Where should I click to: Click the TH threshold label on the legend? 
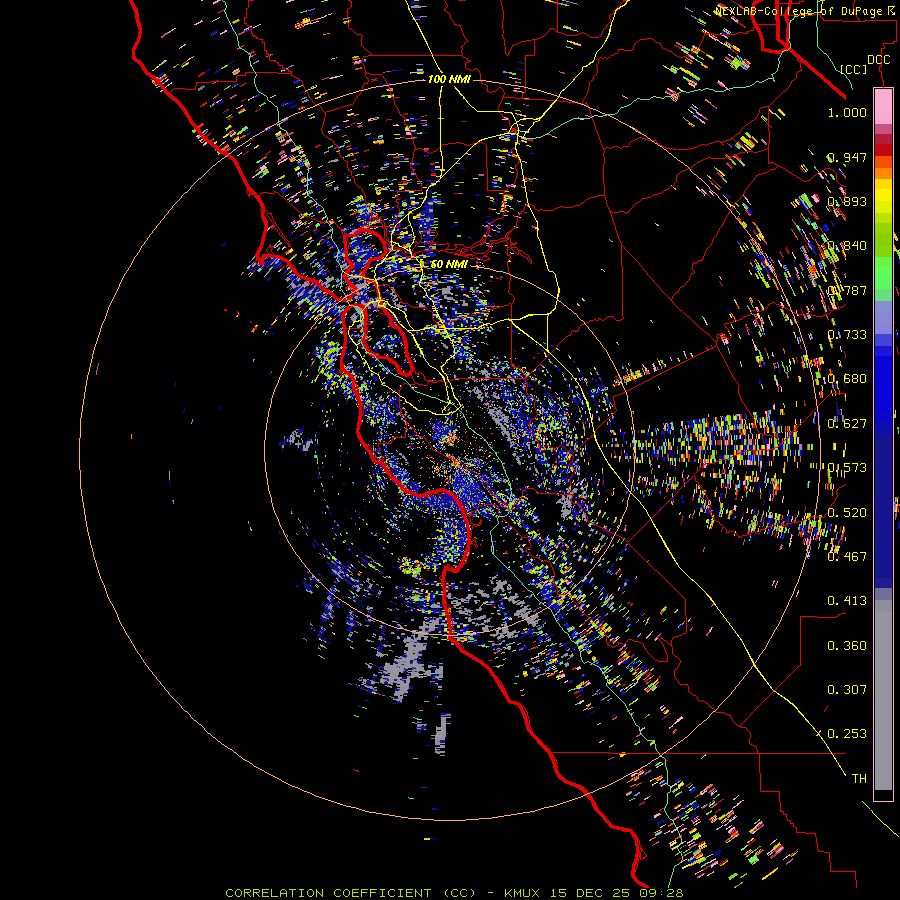tap(859, 779)
